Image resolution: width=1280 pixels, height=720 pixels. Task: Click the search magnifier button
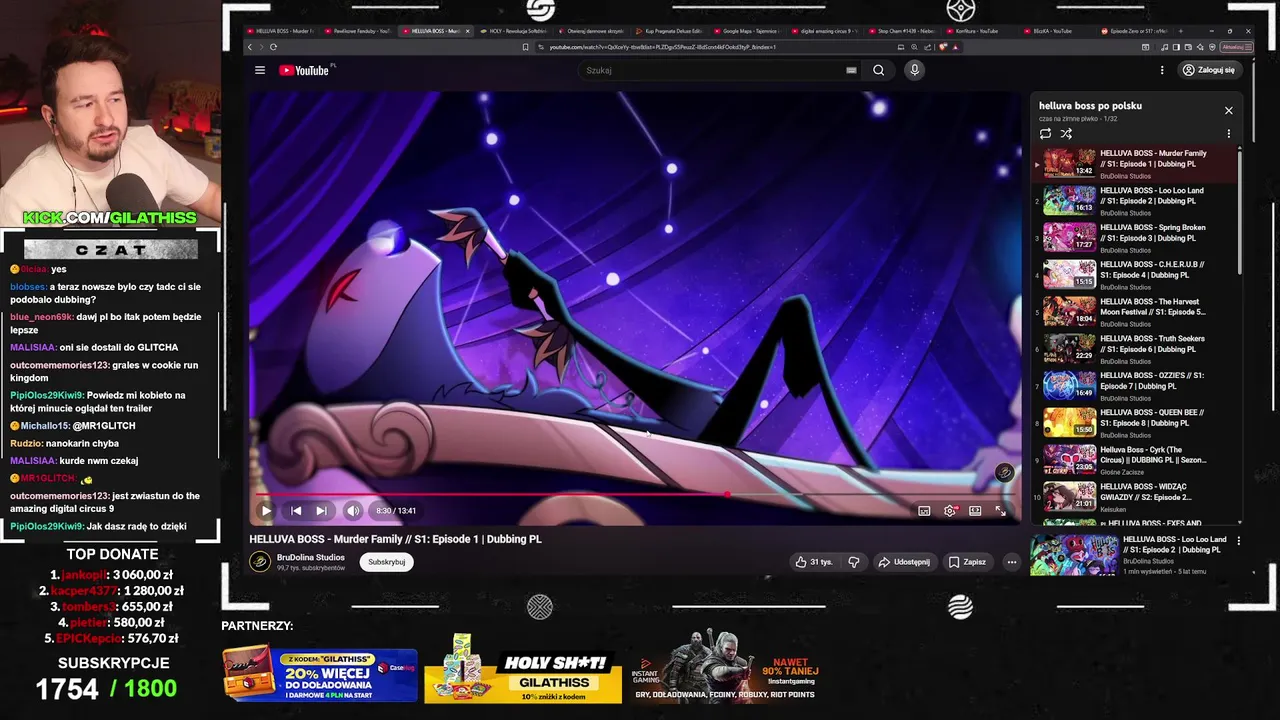click(x=878, y=70)
